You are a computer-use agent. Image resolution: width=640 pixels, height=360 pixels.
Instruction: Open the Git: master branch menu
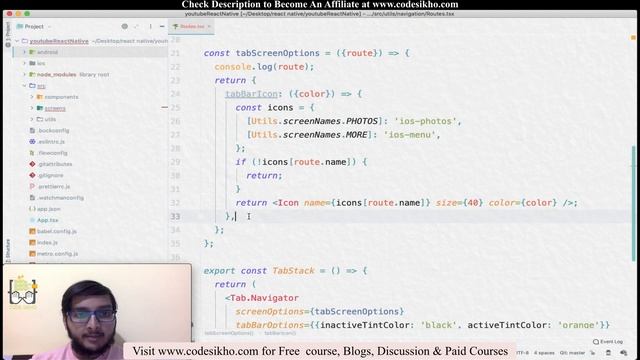point(572,353)
